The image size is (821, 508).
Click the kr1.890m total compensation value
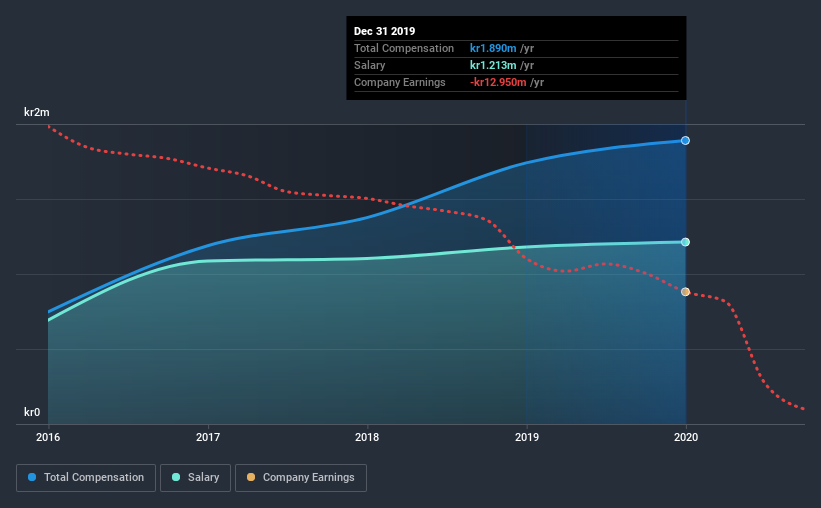493,48
